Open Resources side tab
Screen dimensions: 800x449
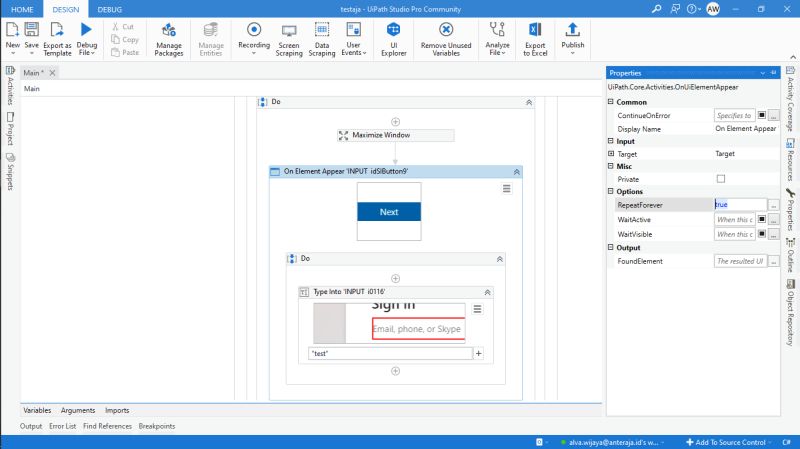790,159
